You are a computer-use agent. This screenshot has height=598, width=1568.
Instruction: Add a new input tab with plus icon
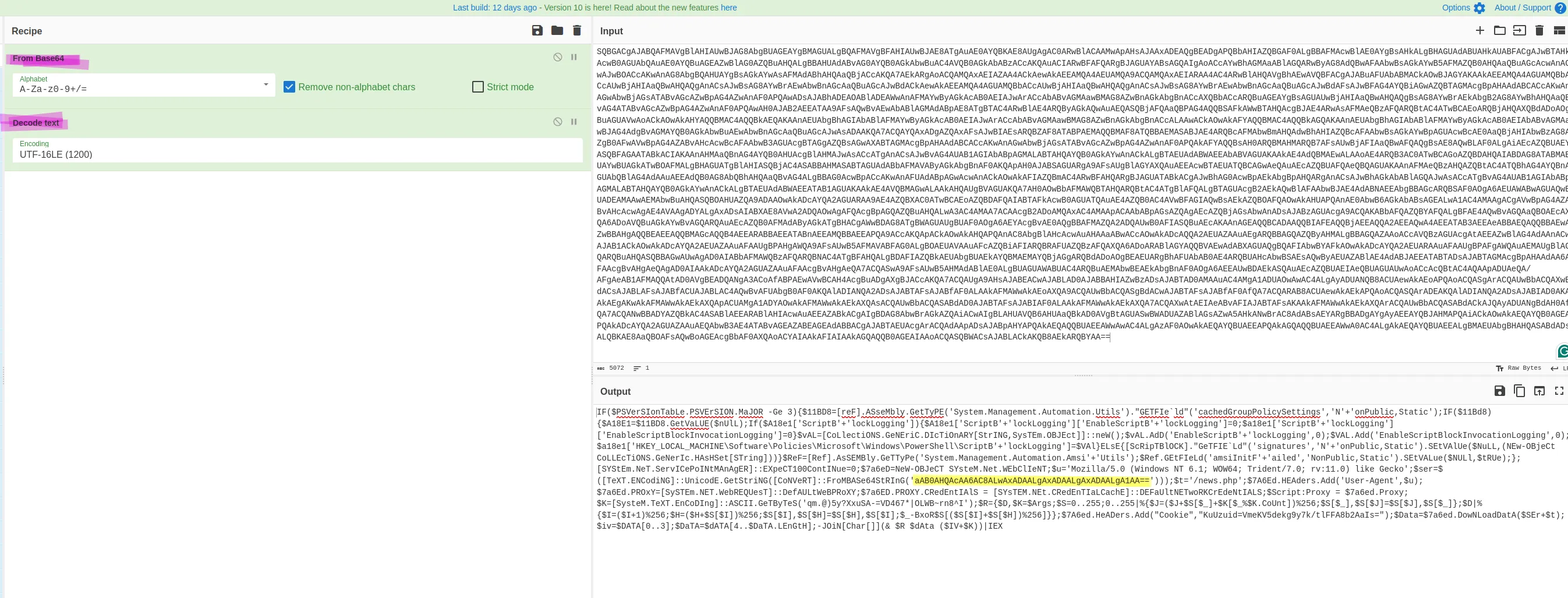tap(1480, 30)
